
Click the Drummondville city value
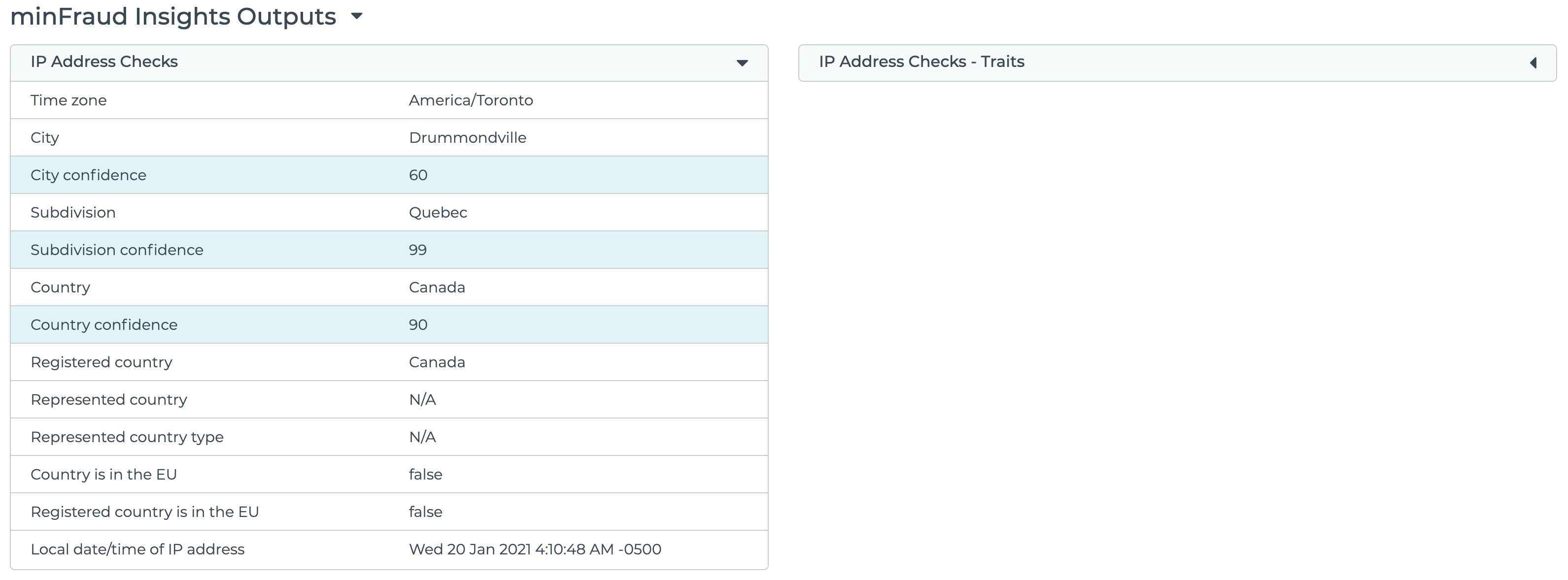(x=467, y=138)
